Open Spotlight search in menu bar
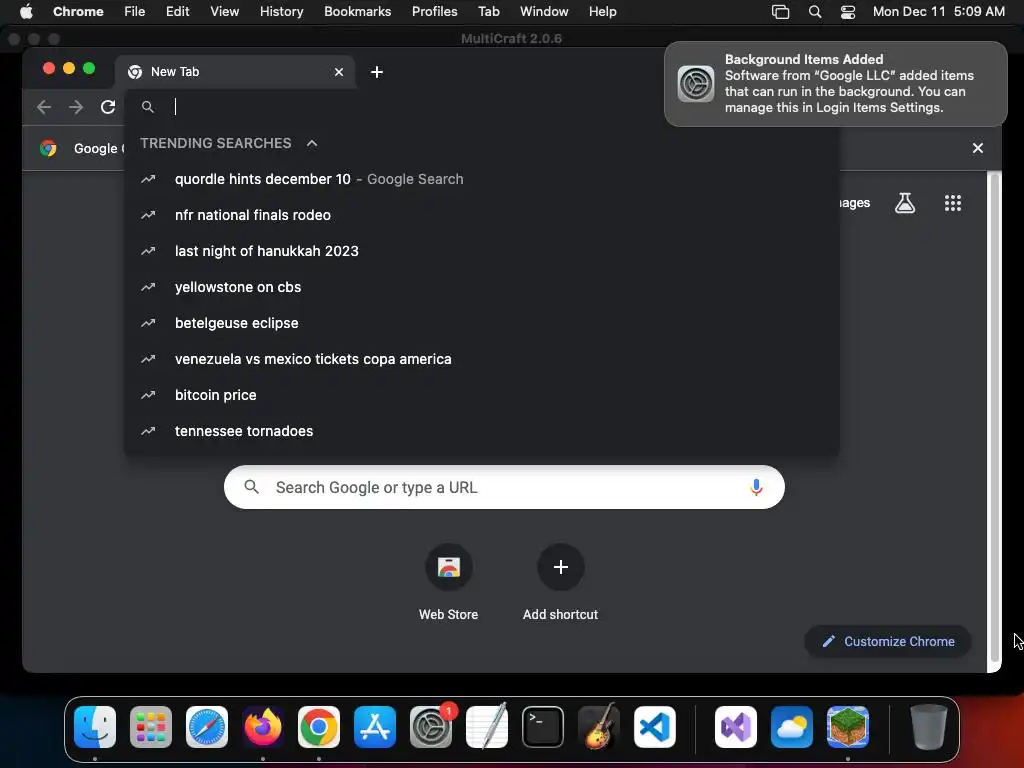Viewport: 1024px width, 768px height. [814, 11]
